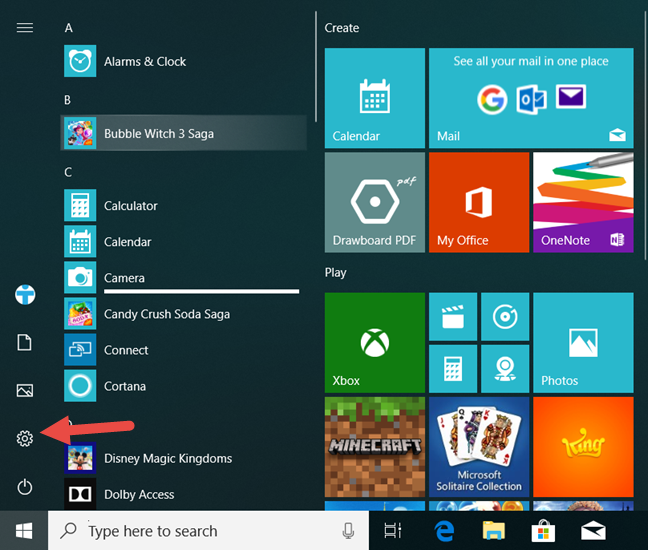
Task: Open the OneNote tile
Action: 583,202
